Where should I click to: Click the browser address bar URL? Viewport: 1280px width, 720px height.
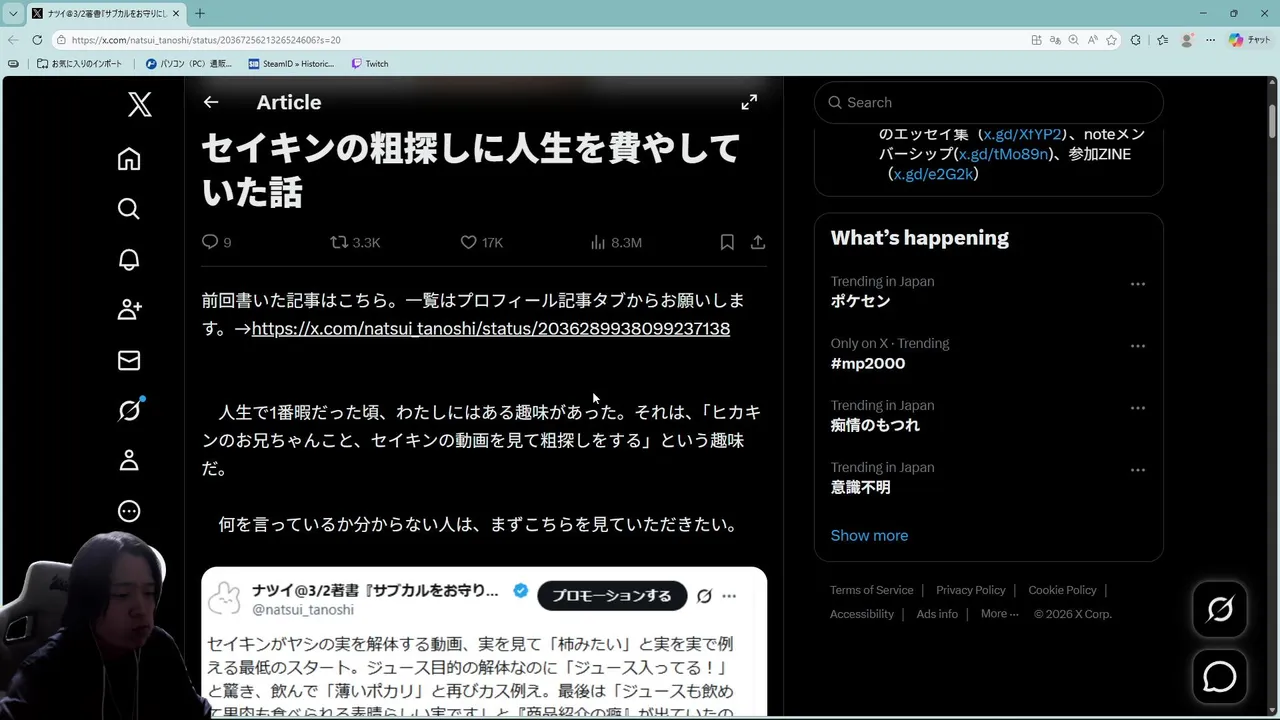tap(206, 40)
